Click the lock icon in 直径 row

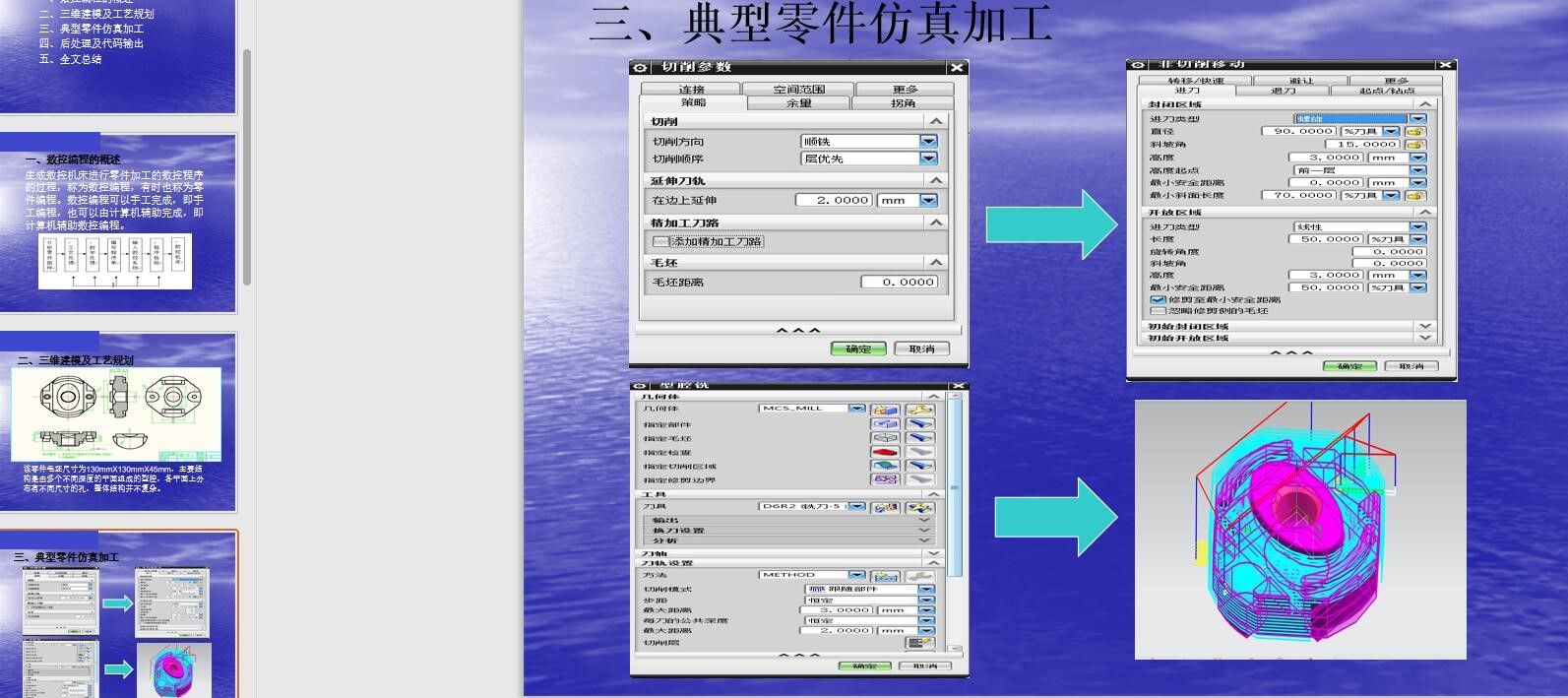click(x=1415, y=131)
